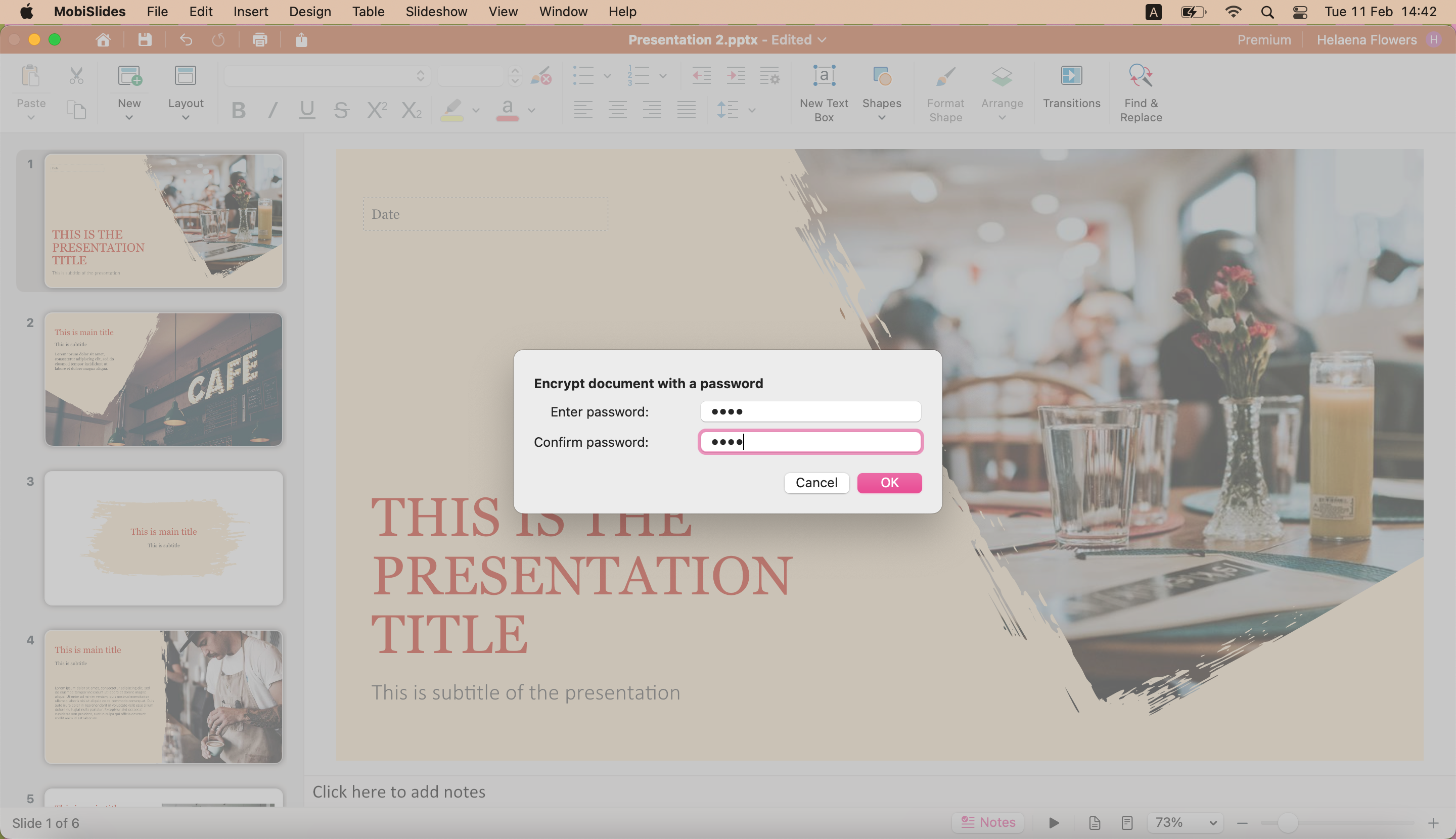This screenshot has height=839, width=1456.
Task: Zoom in with the plus button
Action: click(1434, 823)
